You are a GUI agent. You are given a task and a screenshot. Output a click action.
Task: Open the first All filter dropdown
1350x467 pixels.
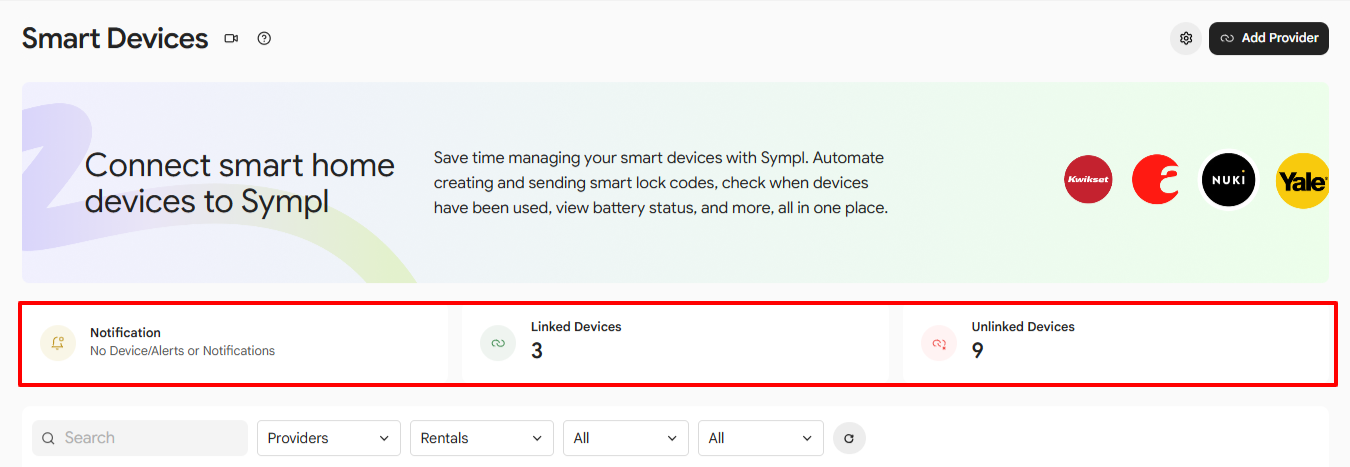coord(626,438)
